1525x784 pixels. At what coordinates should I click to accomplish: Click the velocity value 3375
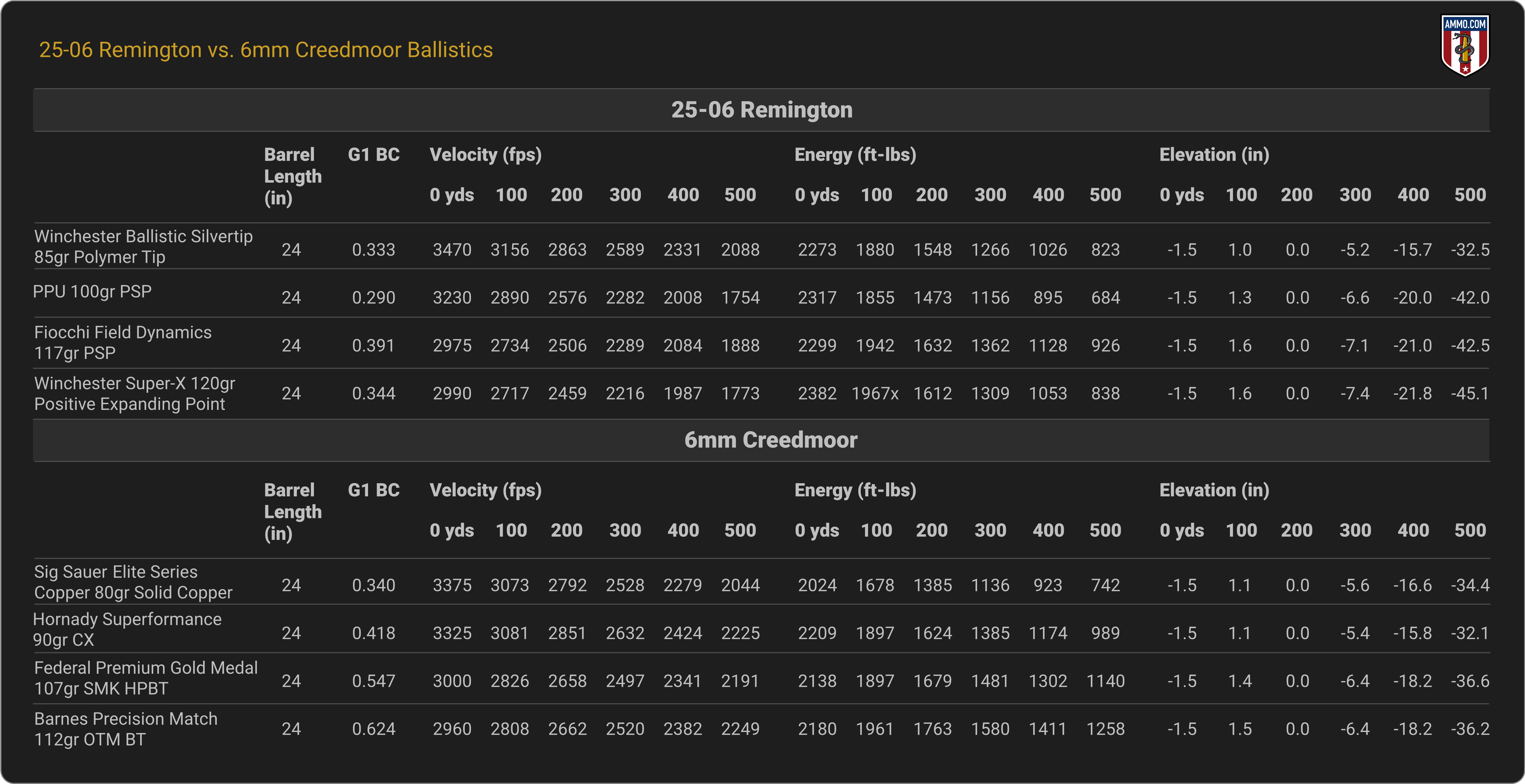pyautogui.click(x=452, y=585)
